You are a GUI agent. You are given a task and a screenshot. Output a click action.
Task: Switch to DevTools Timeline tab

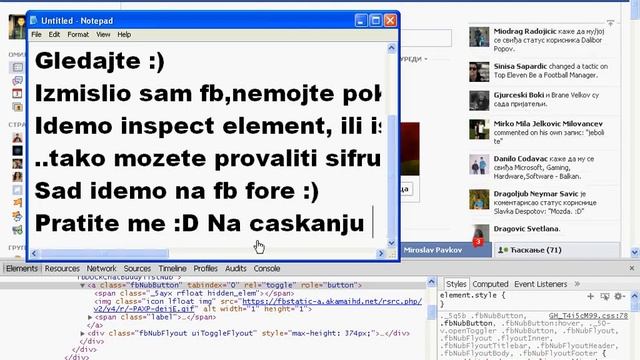click(172, 269)
